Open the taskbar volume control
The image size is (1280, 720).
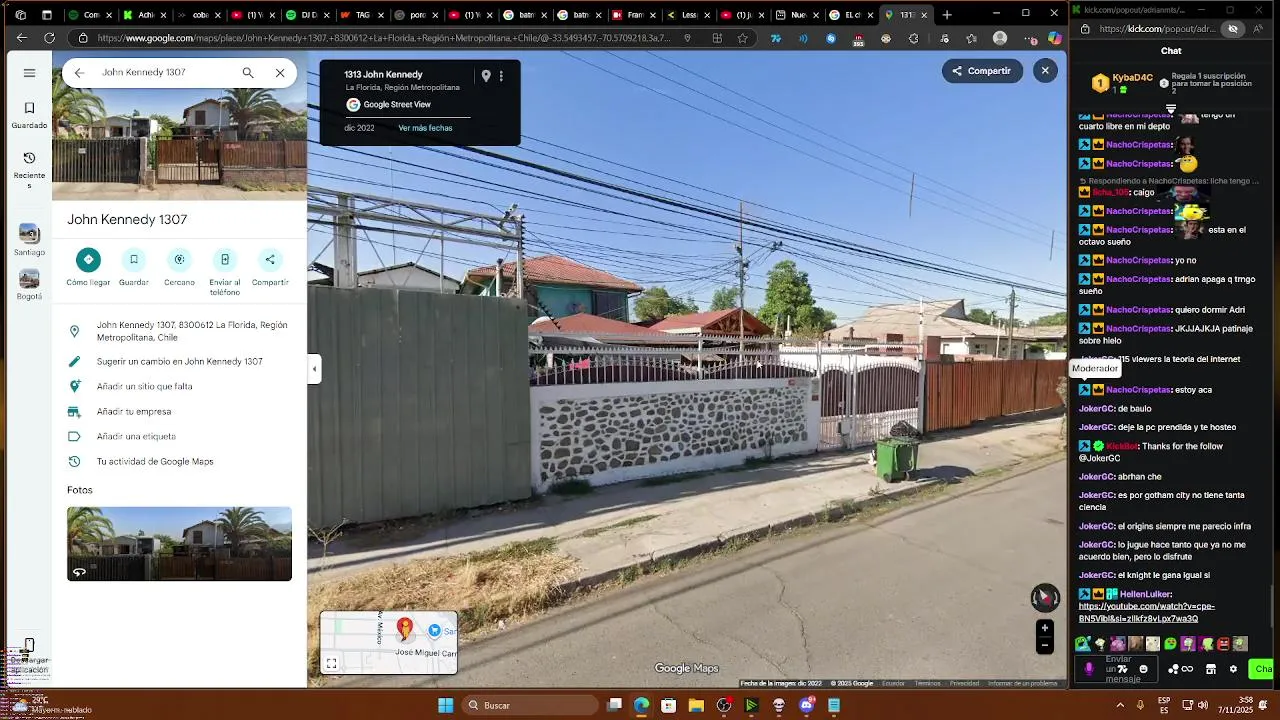1203,705
